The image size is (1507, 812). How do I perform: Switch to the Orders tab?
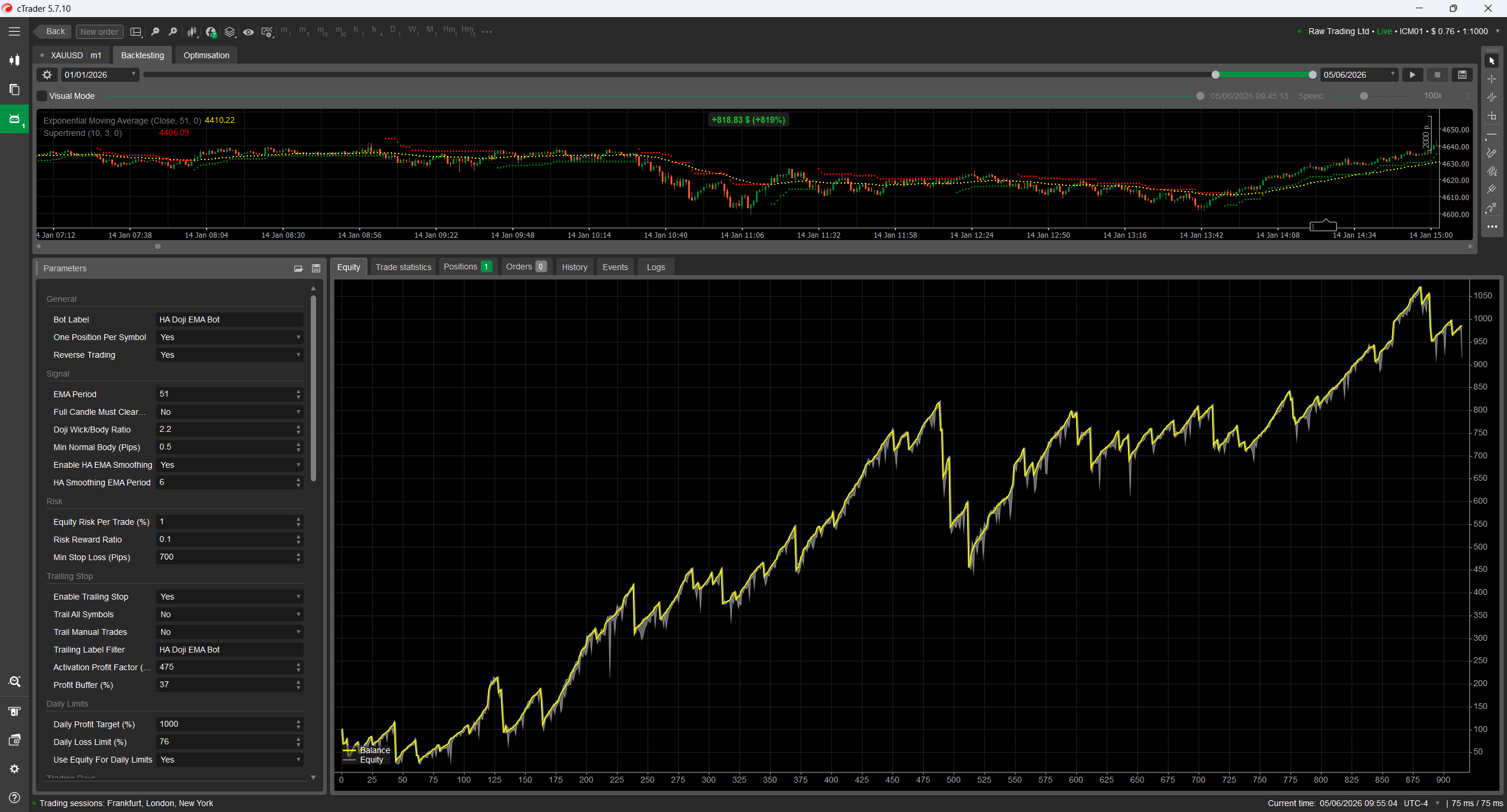(526, 267)
